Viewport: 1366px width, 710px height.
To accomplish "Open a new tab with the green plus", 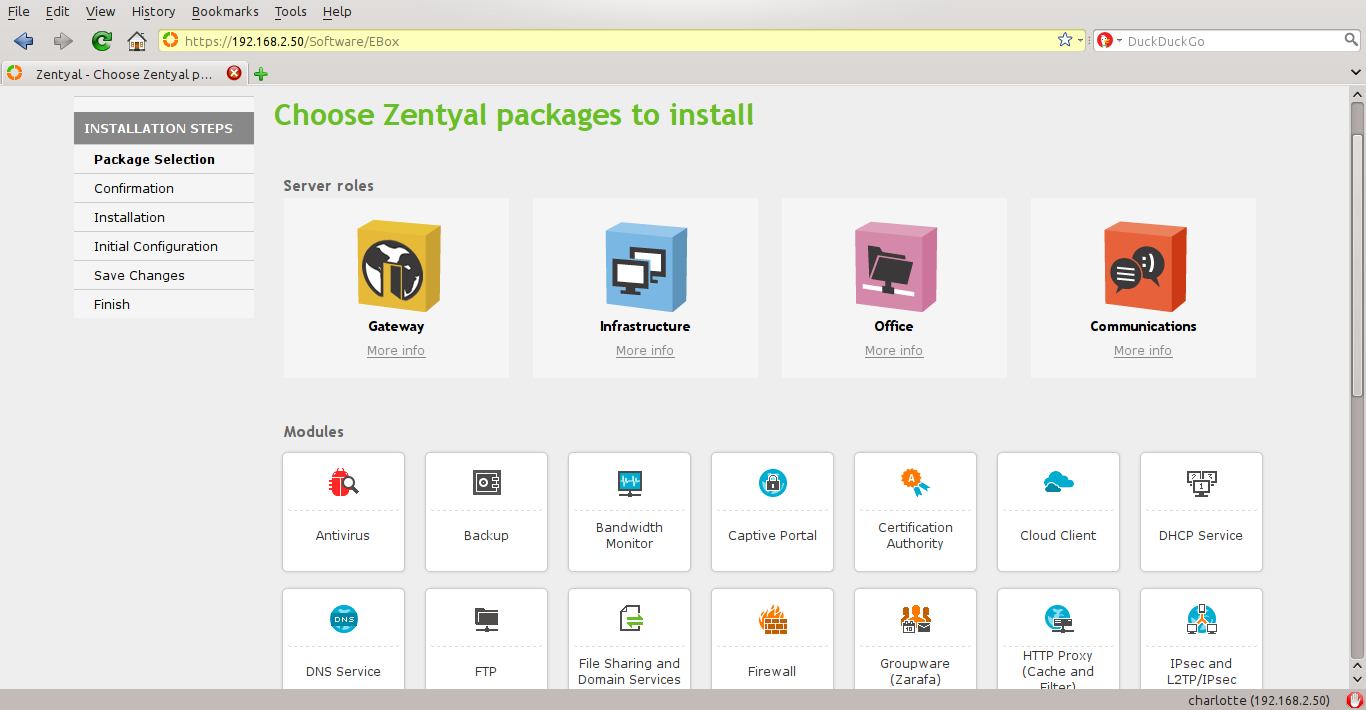I will [261, 74].
